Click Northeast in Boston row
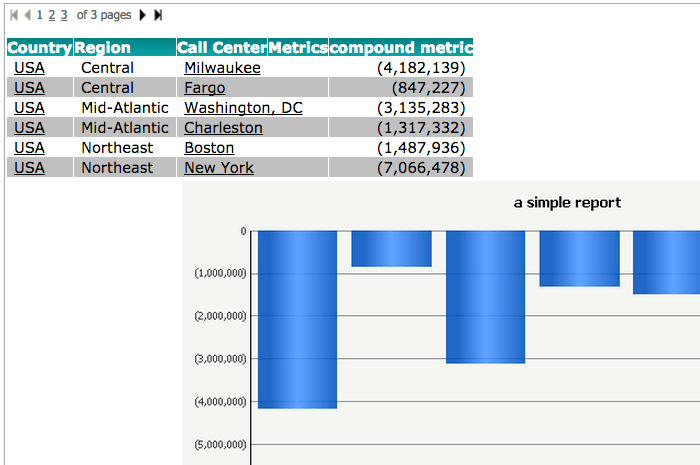Viewport: 700px width, 465px height. tap(117, 148)
